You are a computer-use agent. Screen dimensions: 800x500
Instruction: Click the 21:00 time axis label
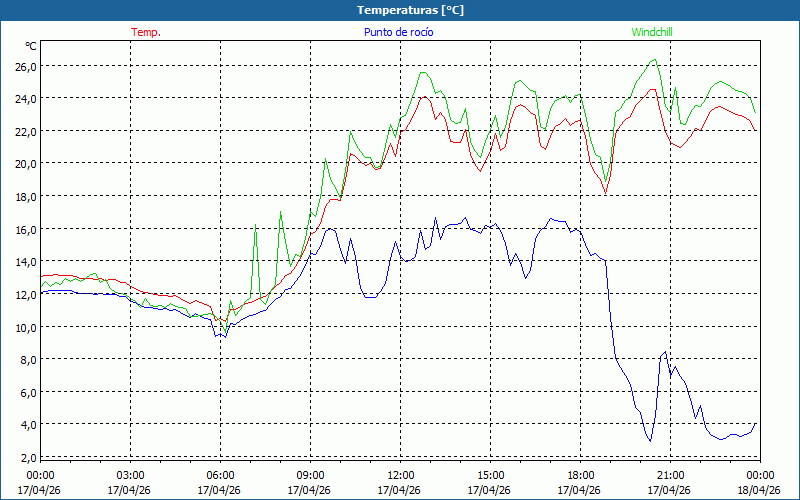[670, 475]
